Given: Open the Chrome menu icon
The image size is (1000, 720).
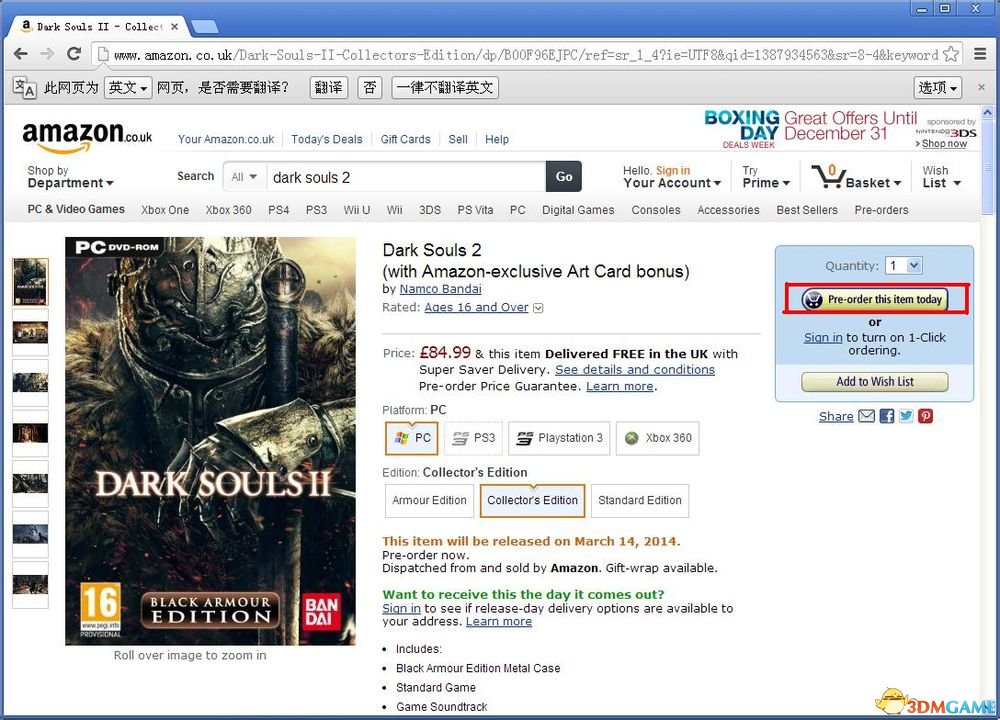Looking at the screenshot, I should coord(981,54).
